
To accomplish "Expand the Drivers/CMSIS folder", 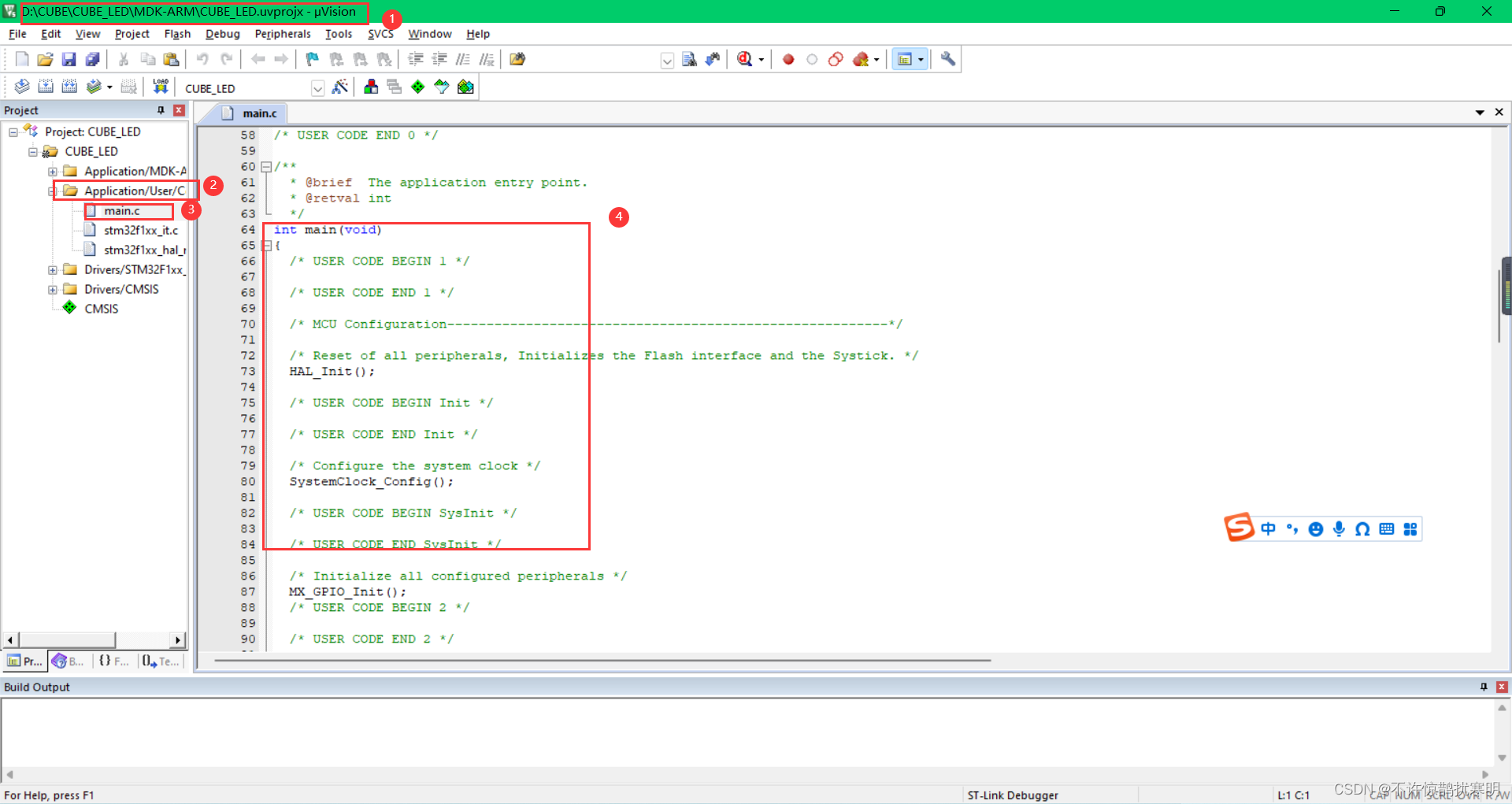I will [x=53, y=290].
